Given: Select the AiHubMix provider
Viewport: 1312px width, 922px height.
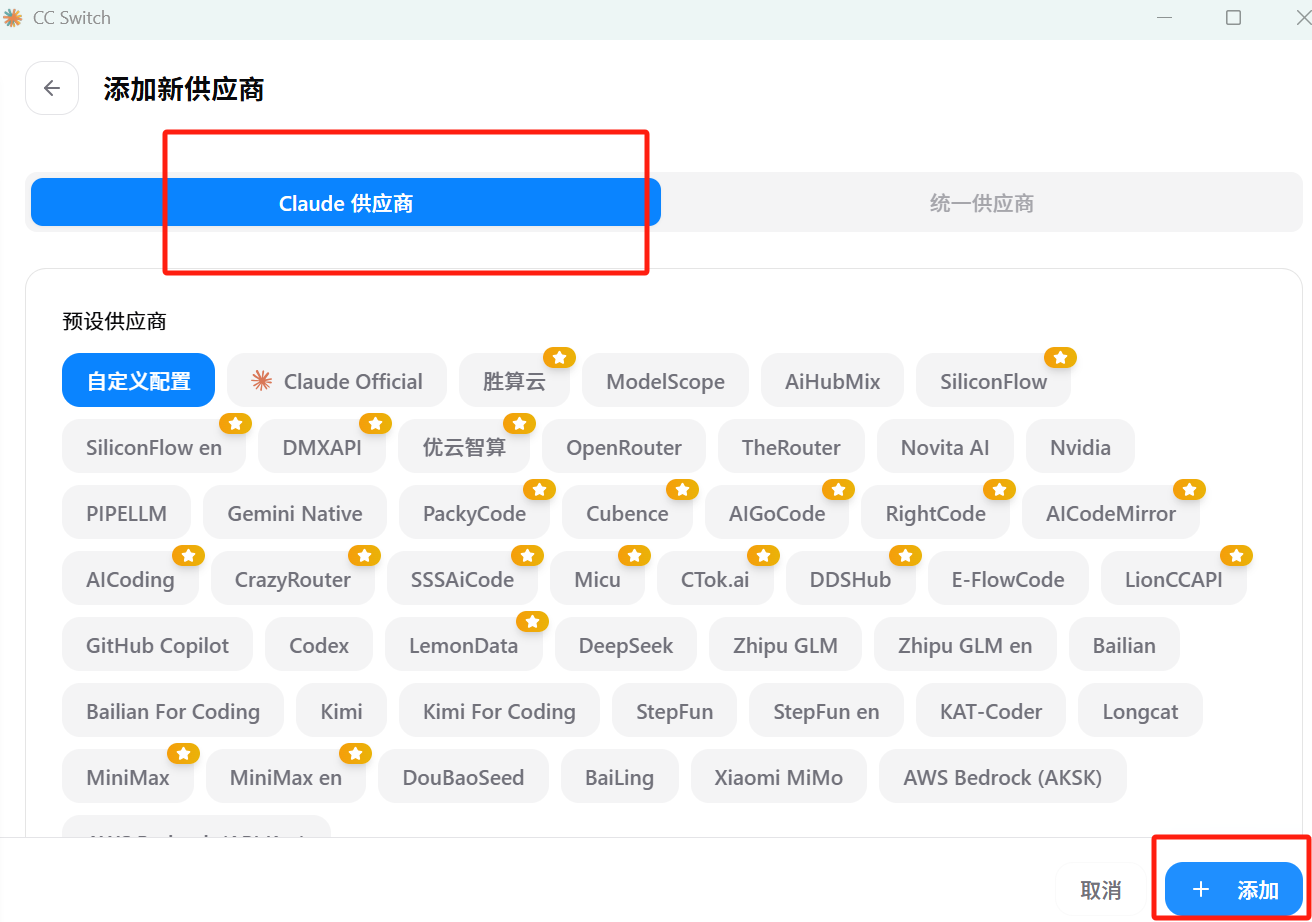Looking at the screenshot, I should [x=832, y=381].
